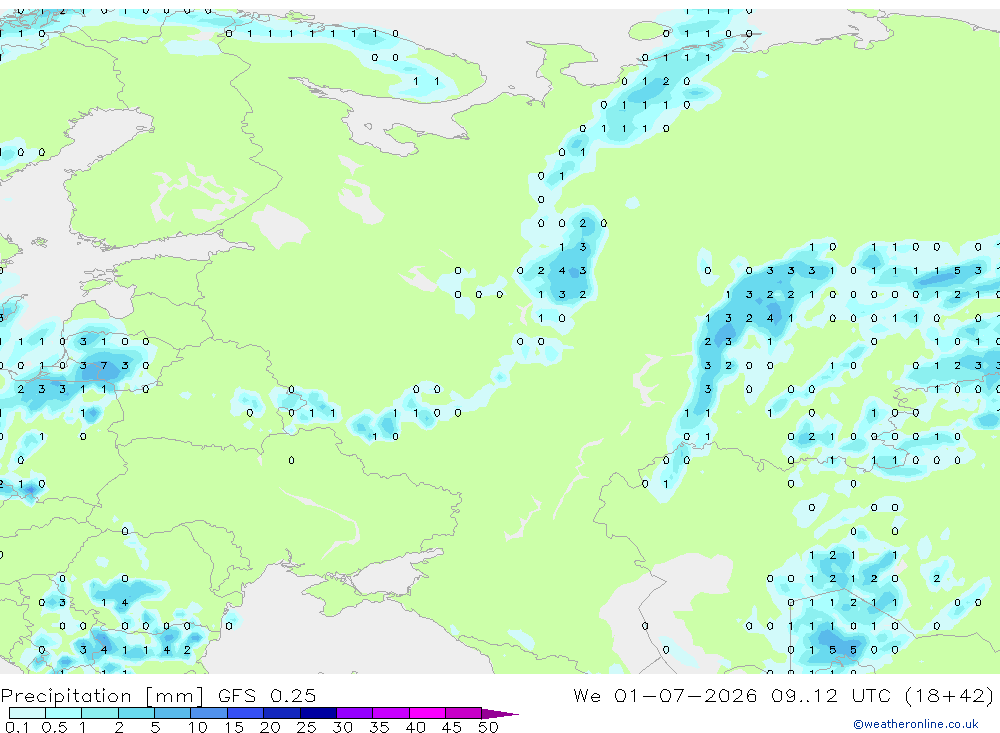Click the "Precipitation [mm]" title text

(102, 696)
